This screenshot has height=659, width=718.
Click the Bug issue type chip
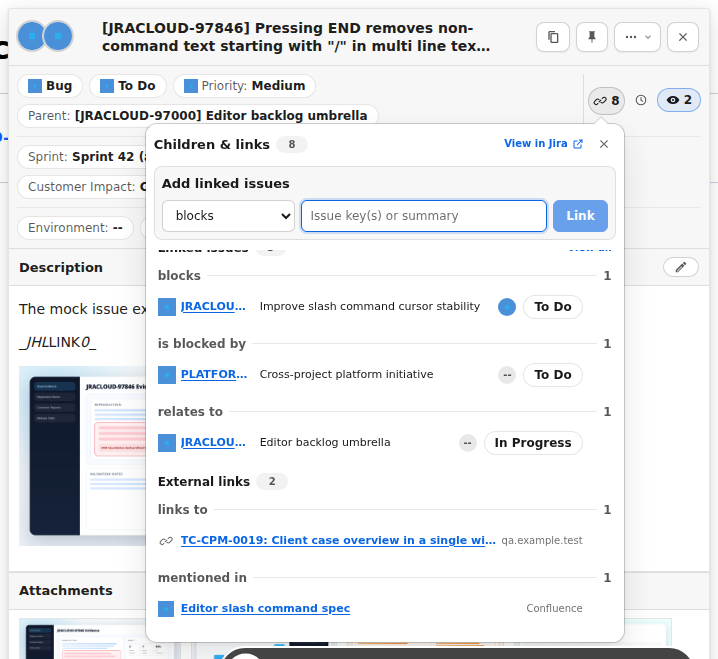coord(50,86)
